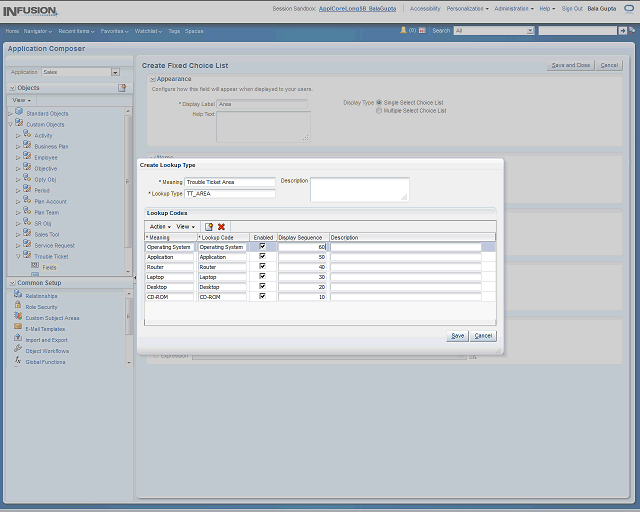640x512 pixels.
Task: Click Cancel in Create Lookup Type dialog
Action: point(483,336)
